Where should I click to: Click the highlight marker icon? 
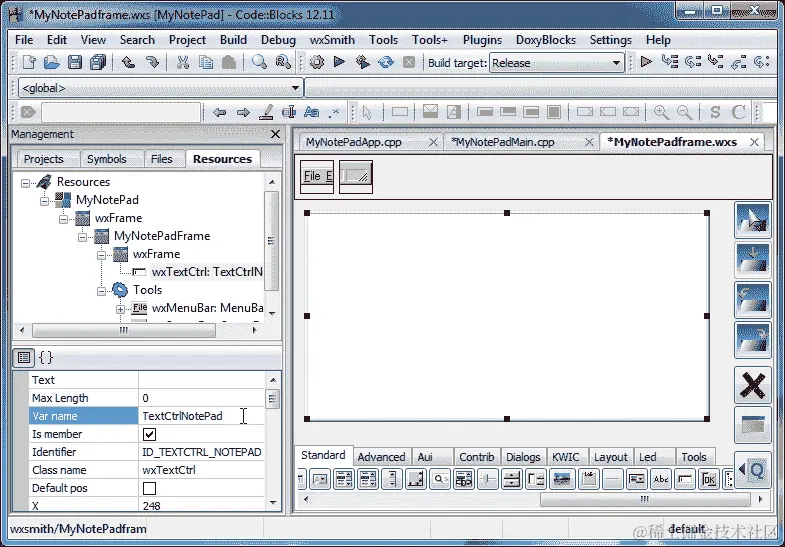pos(266,112)
